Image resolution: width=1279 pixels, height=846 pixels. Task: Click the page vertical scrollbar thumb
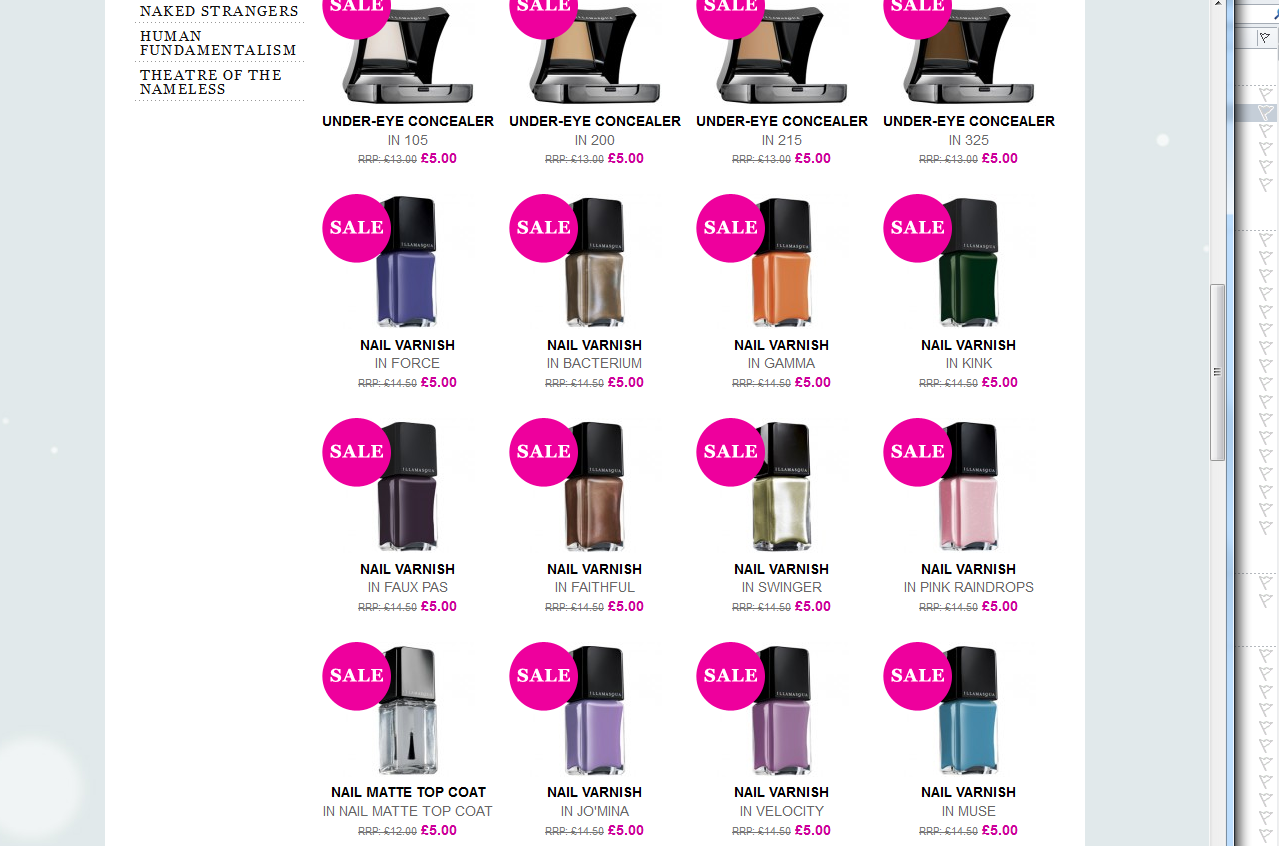(1217, 372)
